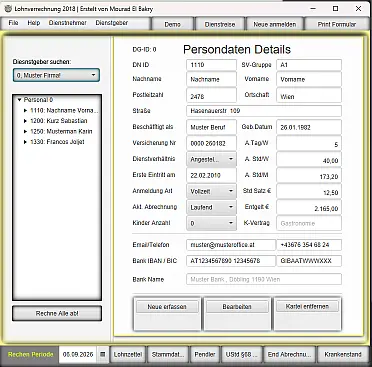Open the Anmeldung Art dropdown showing Vollzeit
The width and height of the screenshot is (372, 367).
[211, 191]
